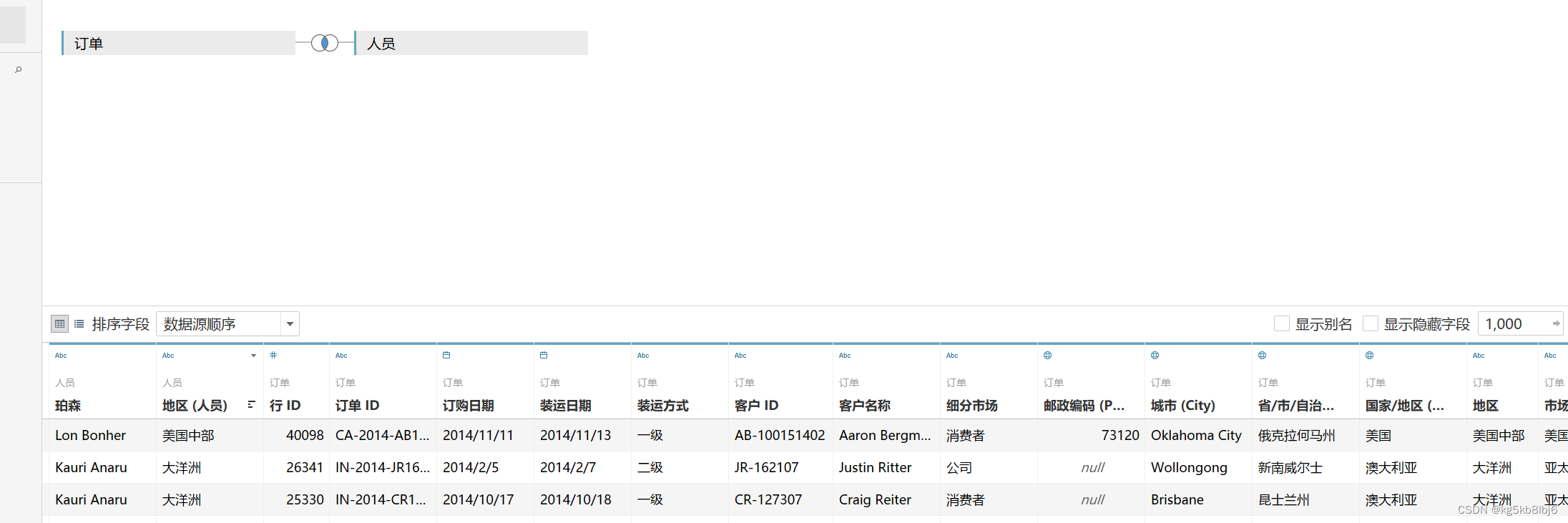Click the AB-100151402 customer ID cell
Viewport: 1568px width, 523px height.
(x=780, y=435)
